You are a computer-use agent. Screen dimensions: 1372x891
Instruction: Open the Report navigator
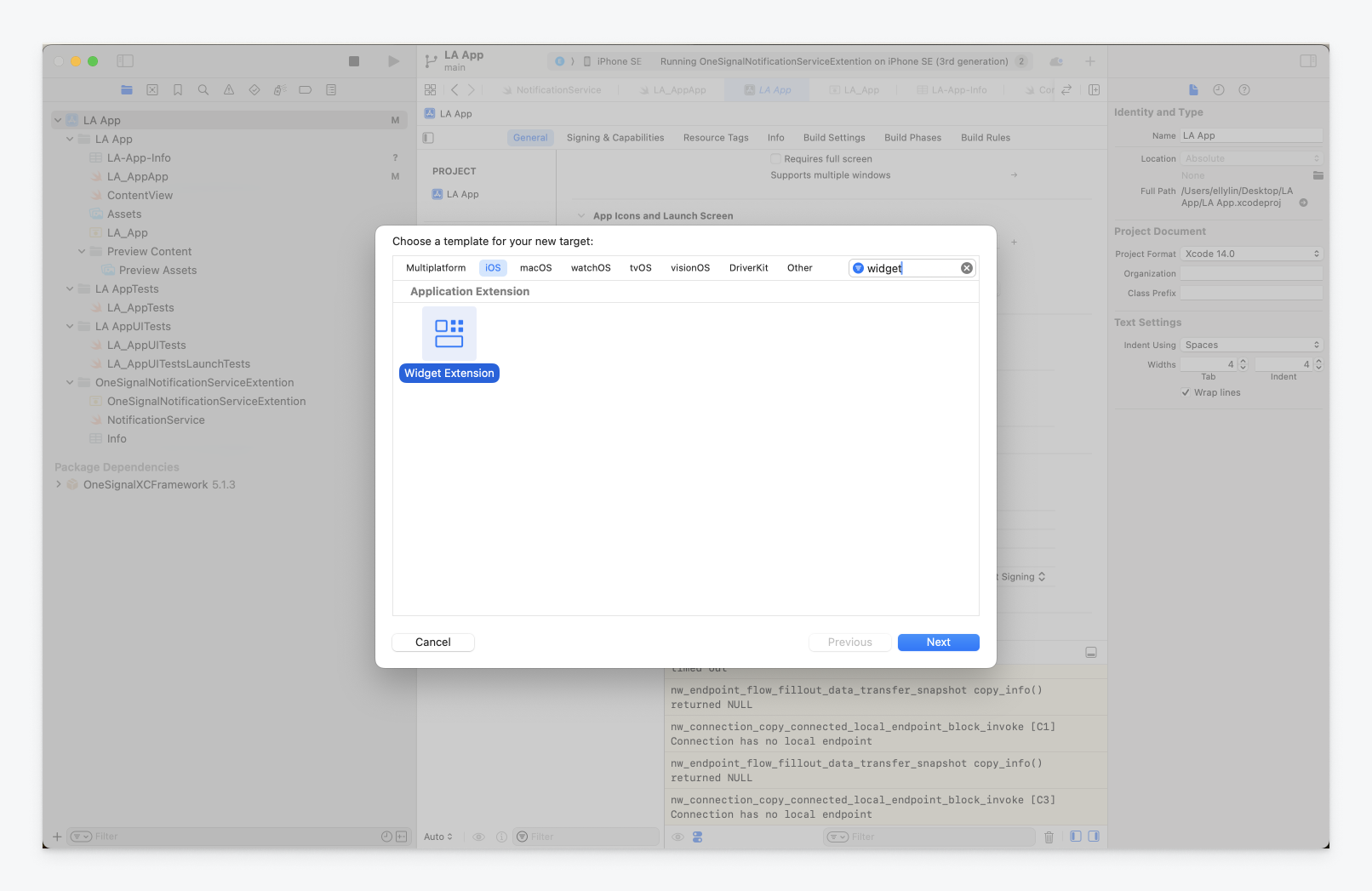331,89
